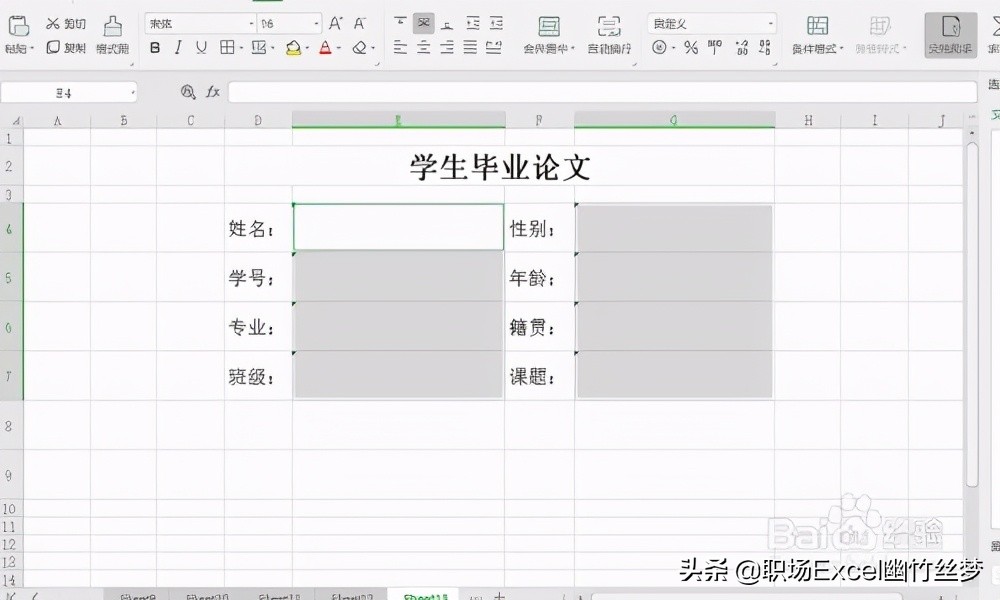This screenshot has width=1000, height=600.
Task: Click inside the formula bar
Action: [x=600, y=91]
